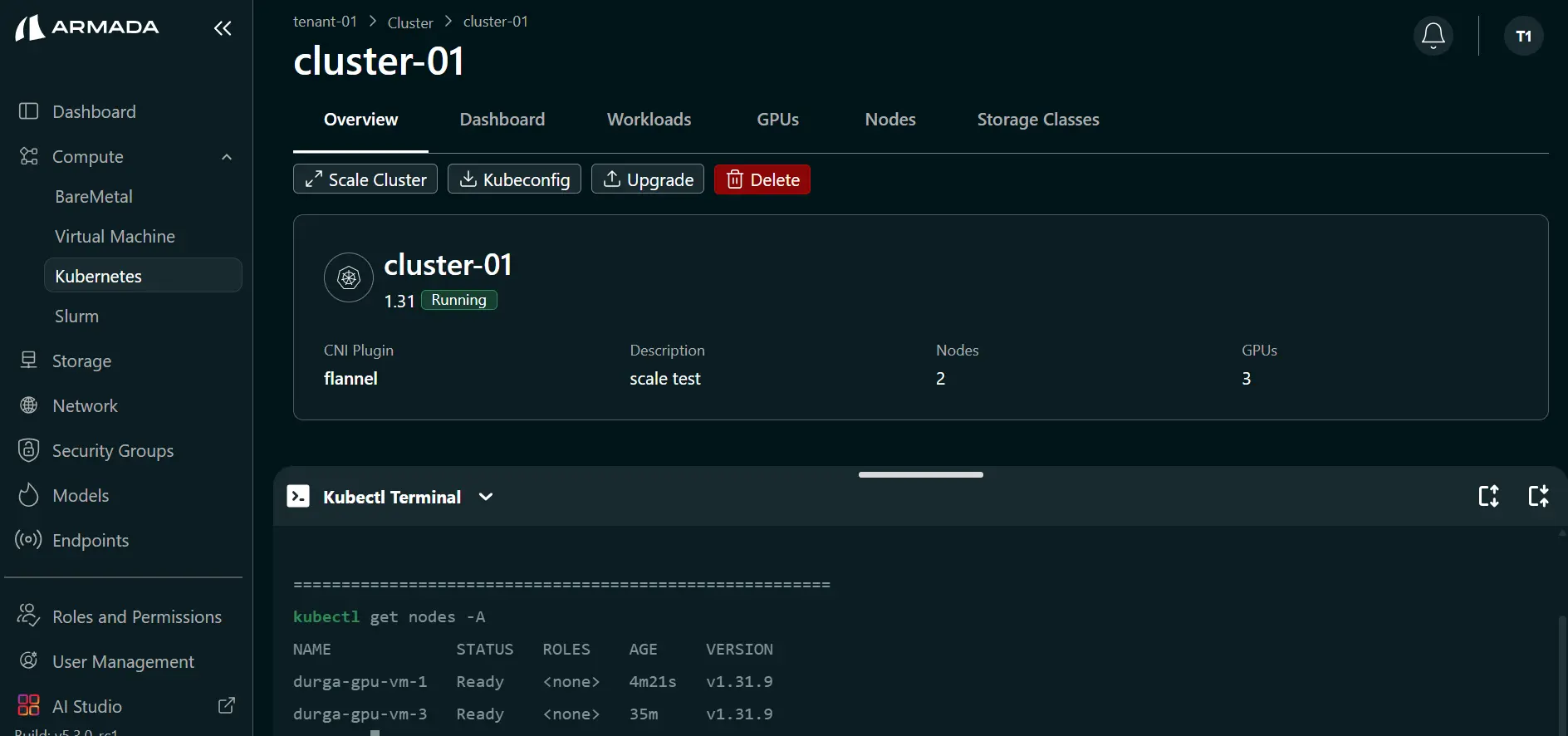Download the Kubeconfig file
Image resolution: width=1568 pixels, height=736 pixels.
(x=514, y=179)
